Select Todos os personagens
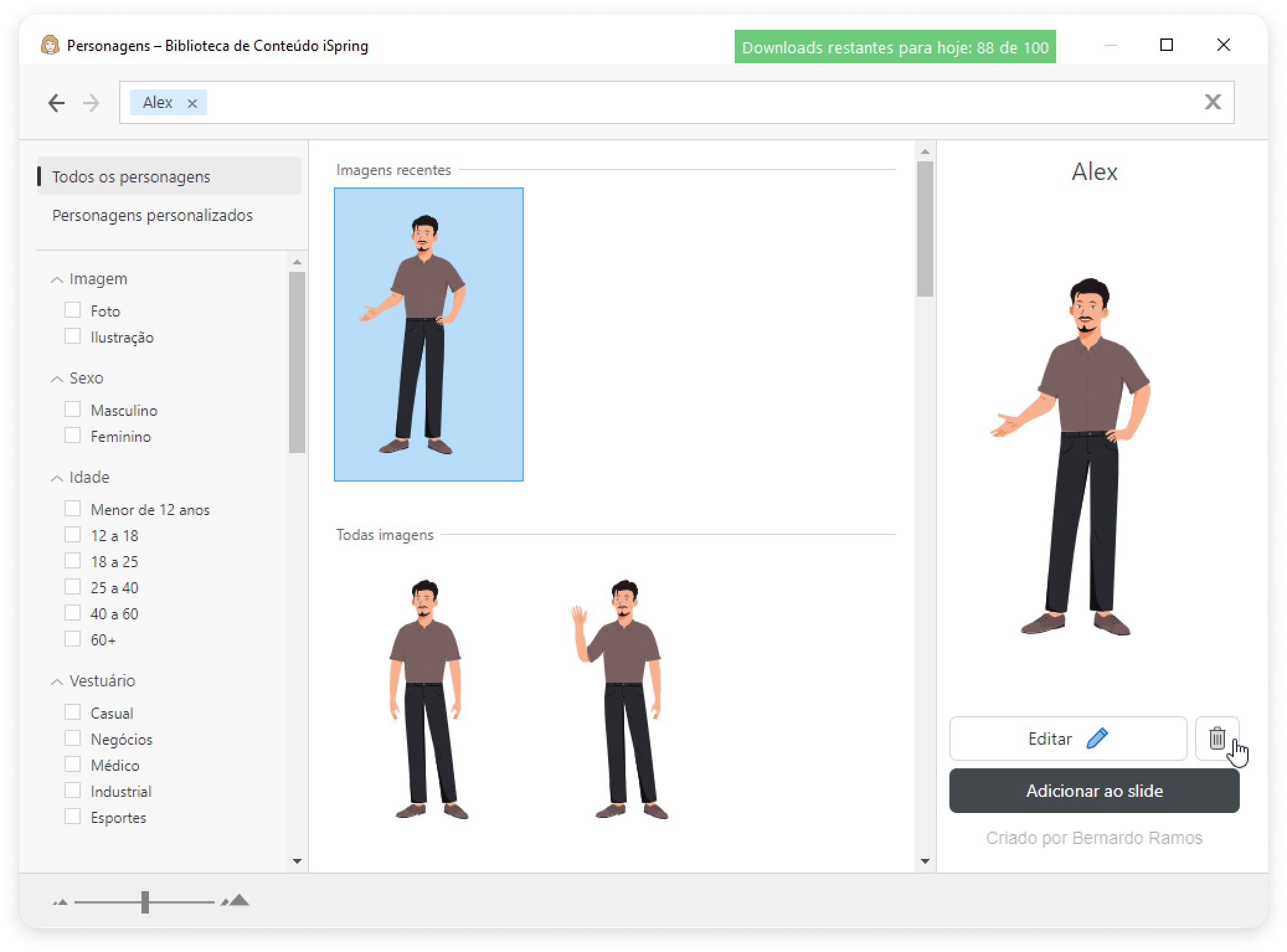 tap(131, 177)
